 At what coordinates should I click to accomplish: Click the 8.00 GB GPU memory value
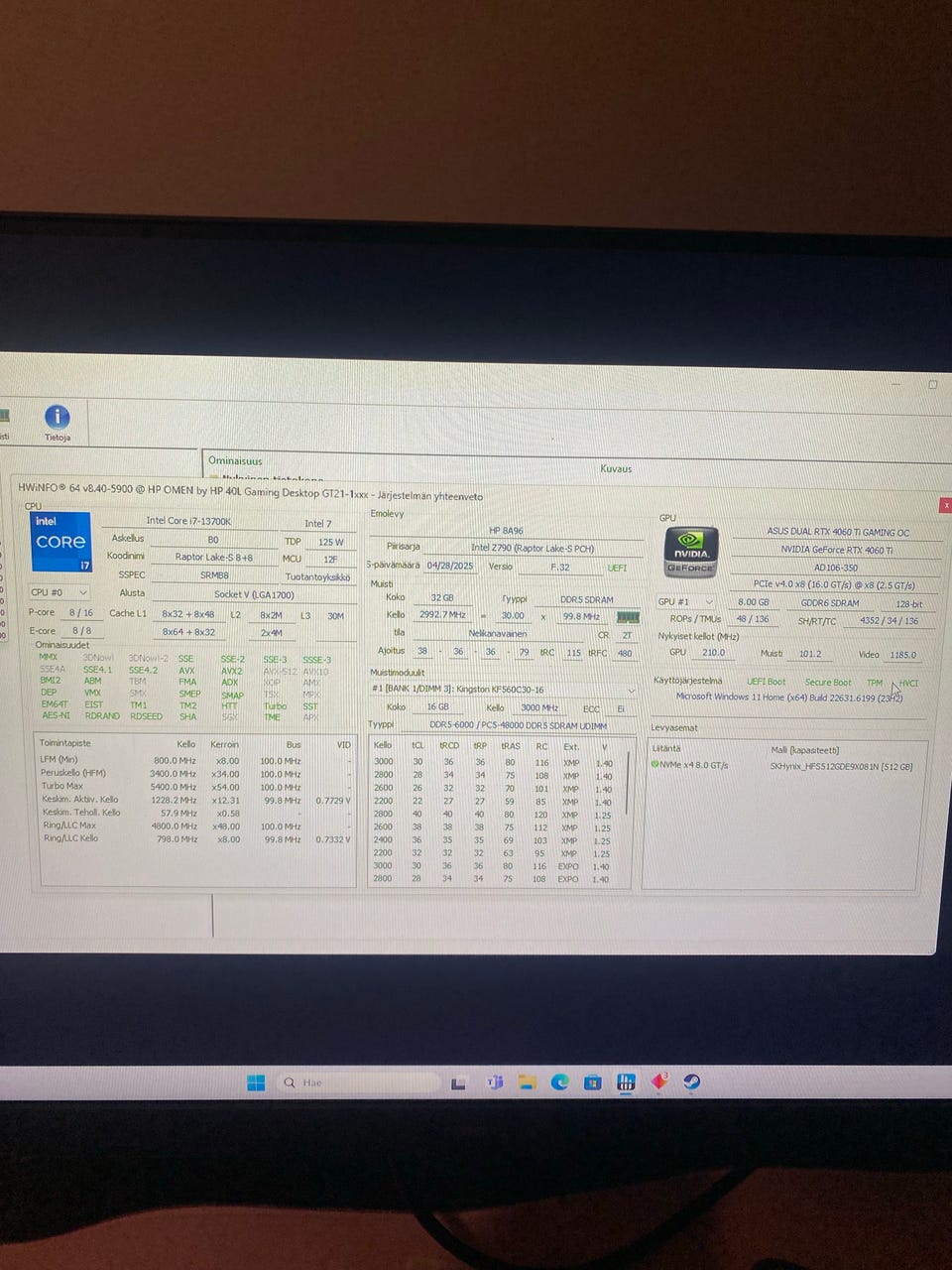754,602
